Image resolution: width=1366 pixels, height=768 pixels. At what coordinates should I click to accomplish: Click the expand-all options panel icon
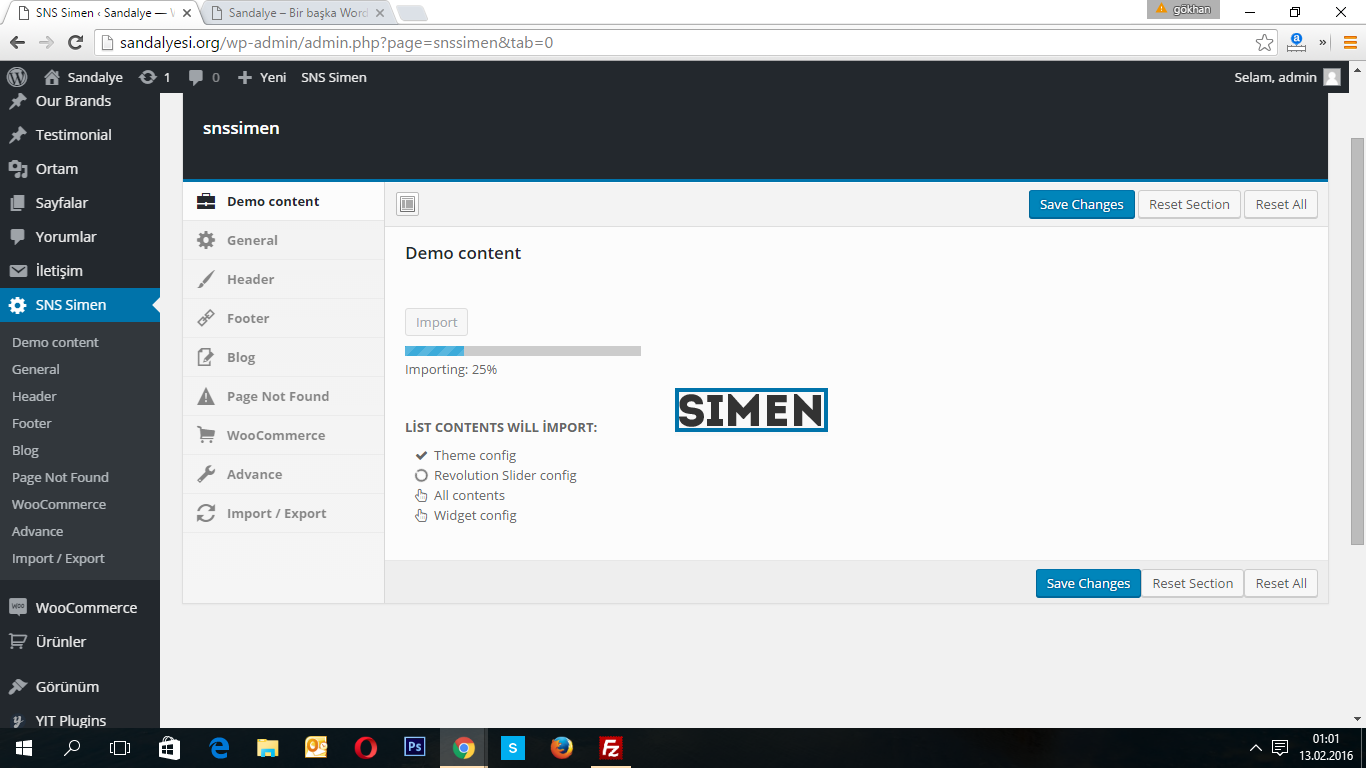(x=407, y=205)
